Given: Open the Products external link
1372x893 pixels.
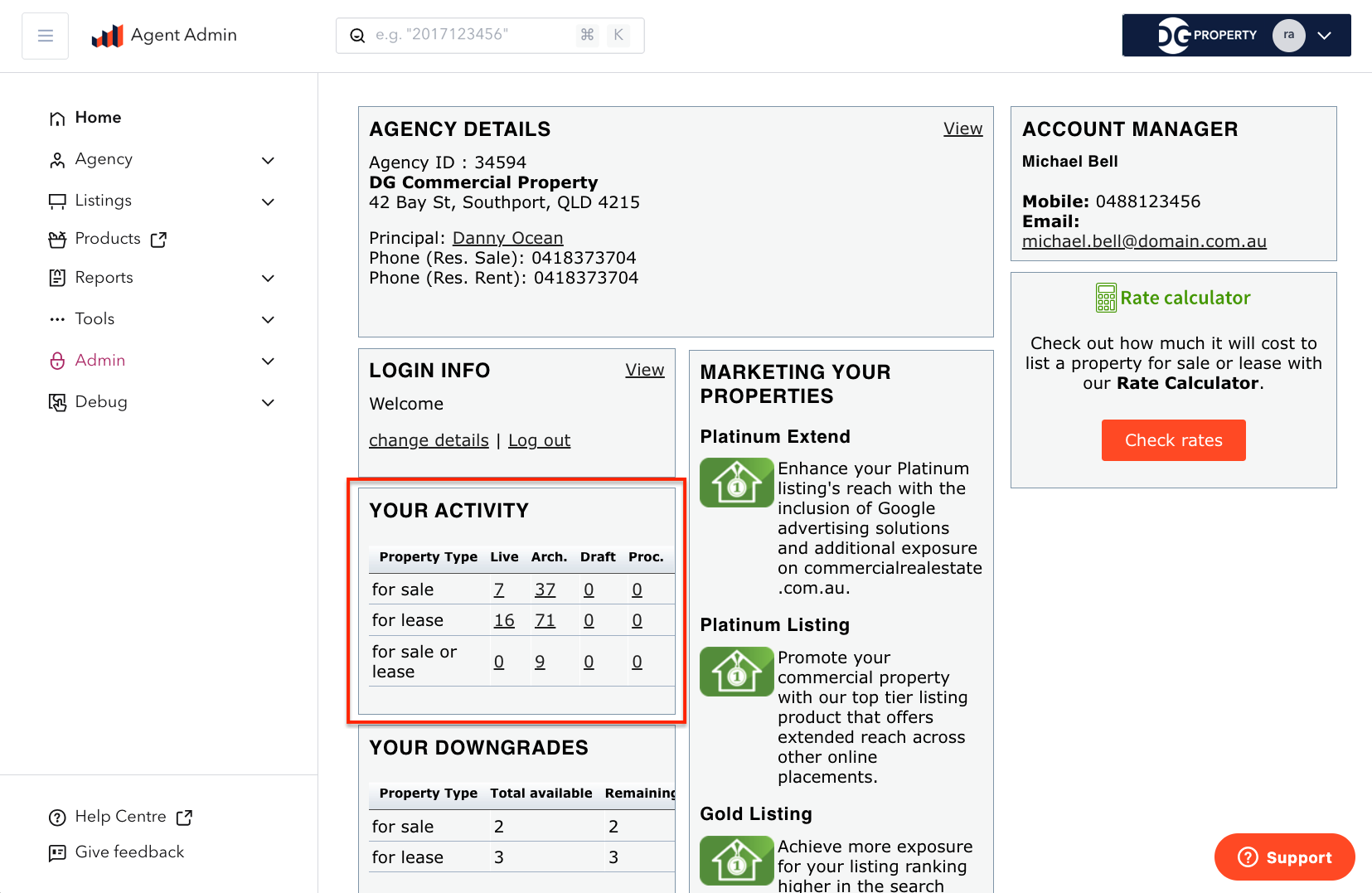Looking at the screenshot, I should click(x=108, y=239).
